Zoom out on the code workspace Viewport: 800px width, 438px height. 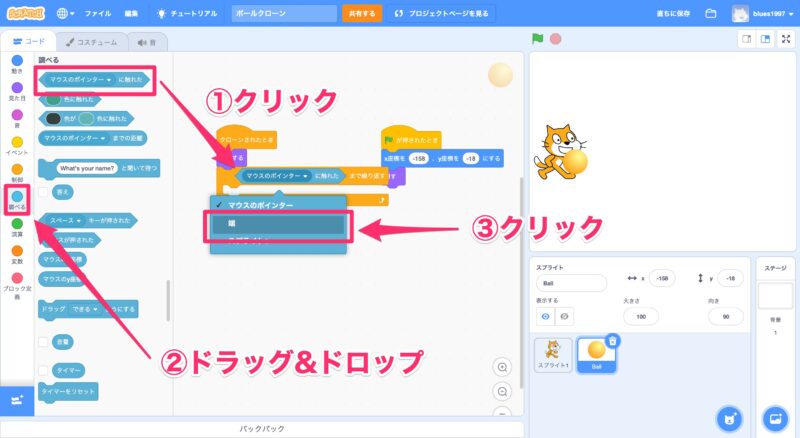pos(503,391)
